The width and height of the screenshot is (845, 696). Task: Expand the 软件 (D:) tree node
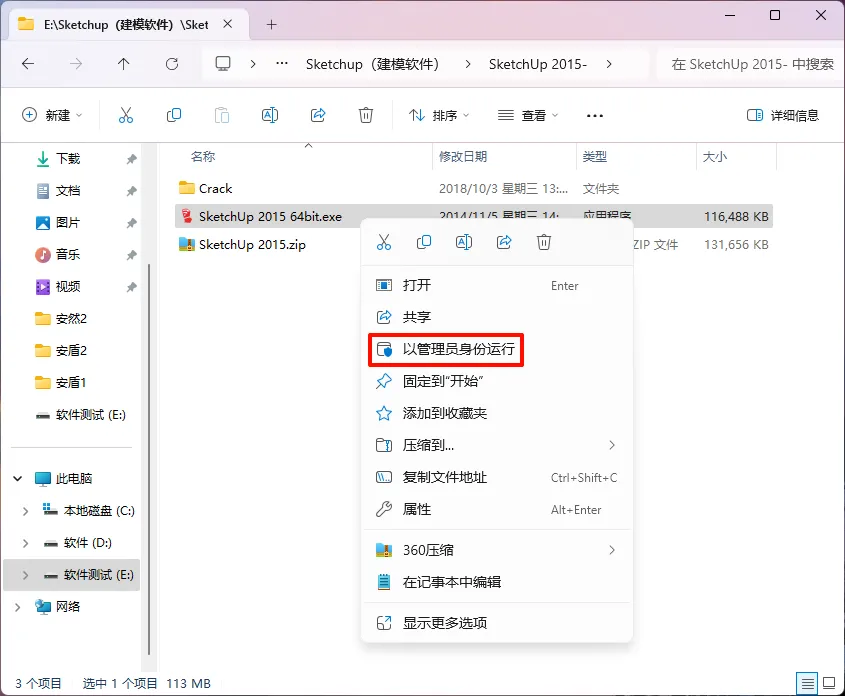(x=25, y=543)
